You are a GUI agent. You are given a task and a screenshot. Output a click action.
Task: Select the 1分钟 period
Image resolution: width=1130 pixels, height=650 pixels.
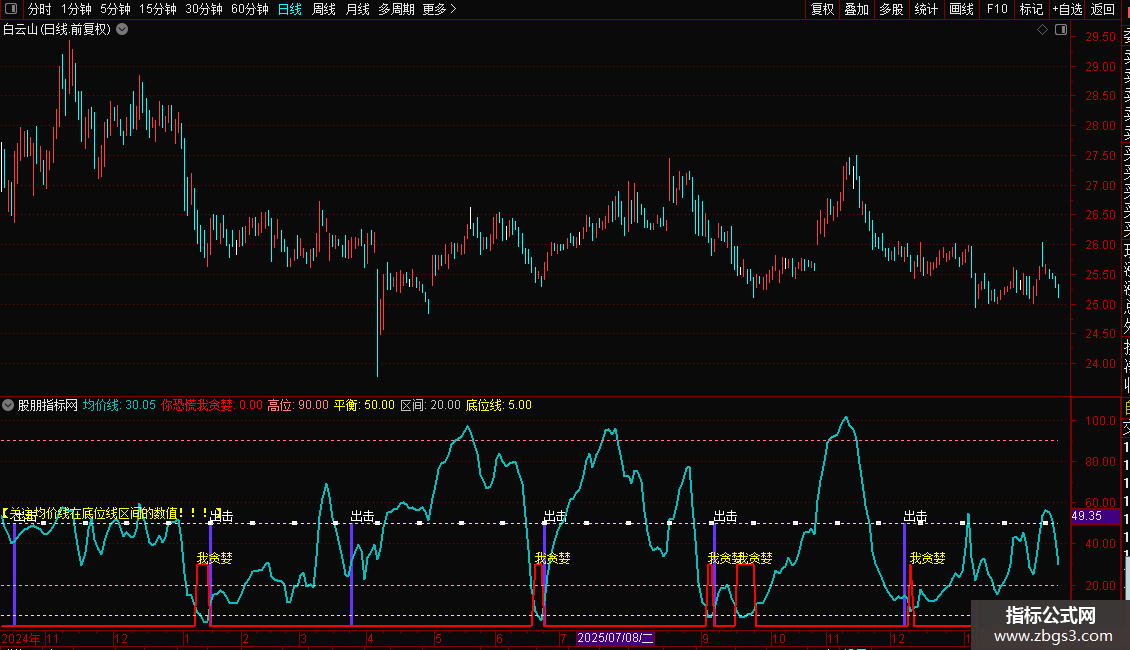pos(76,9)
